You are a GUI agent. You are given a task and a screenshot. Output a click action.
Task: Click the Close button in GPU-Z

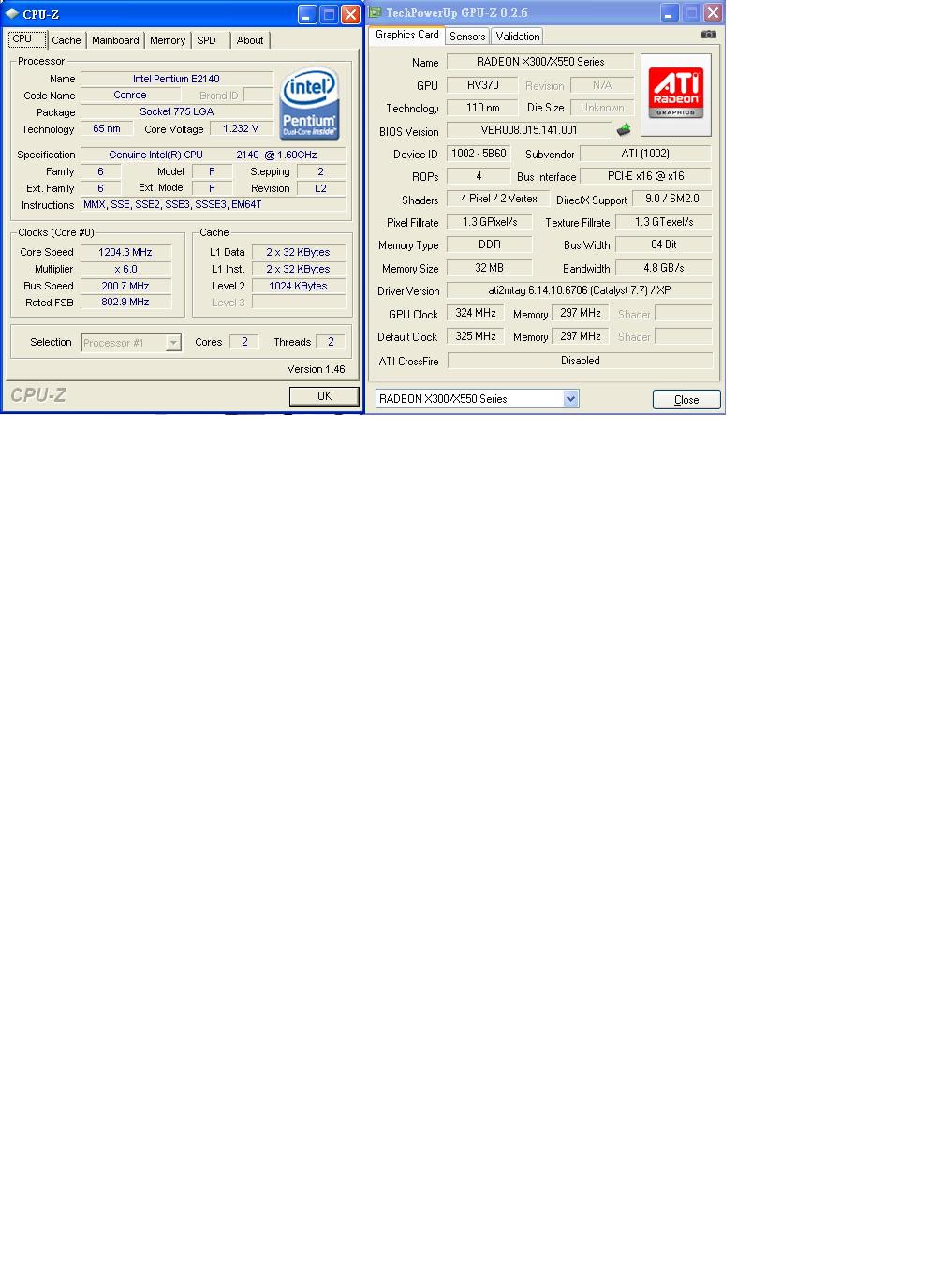pyautogui.click(x=686, y=399)
